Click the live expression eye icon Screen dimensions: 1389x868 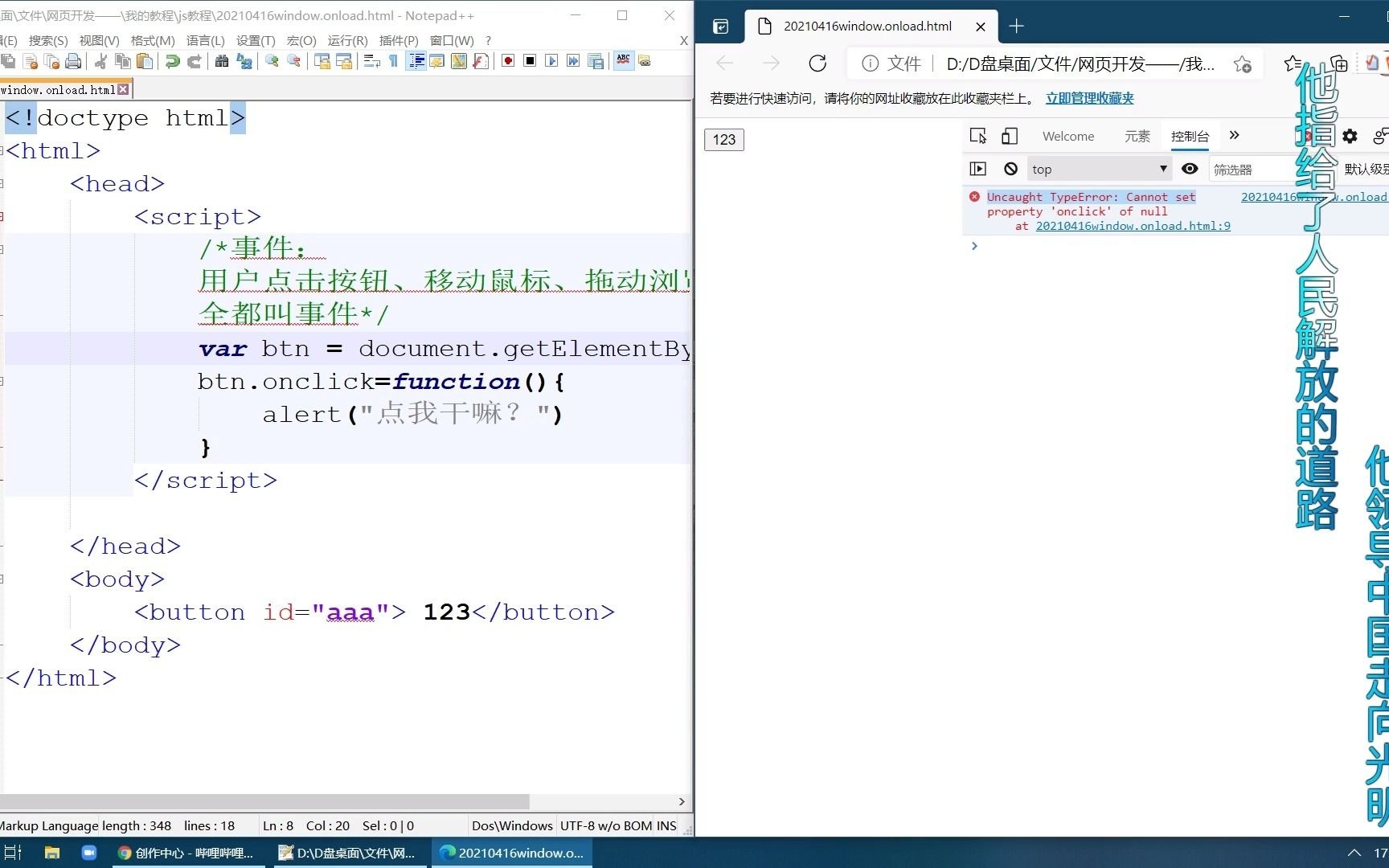pos(1190,169)
